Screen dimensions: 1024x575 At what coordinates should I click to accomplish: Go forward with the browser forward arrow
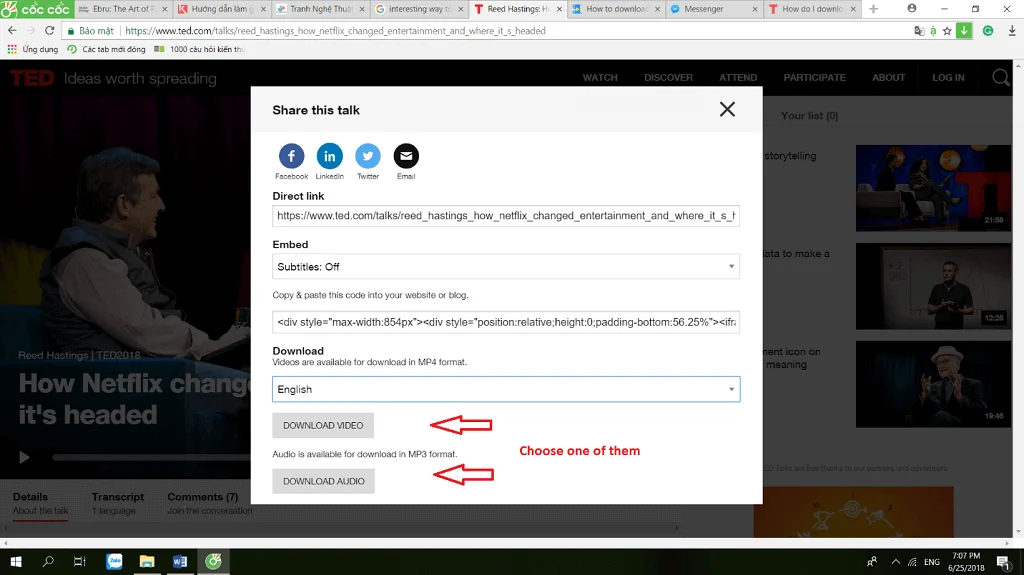(31, 31)
